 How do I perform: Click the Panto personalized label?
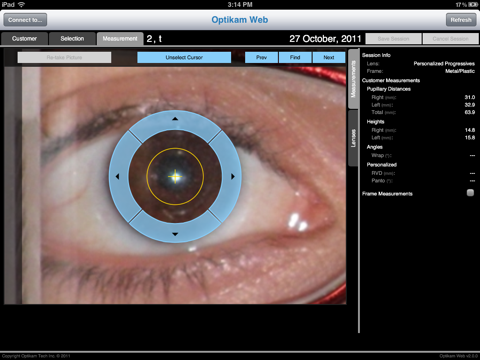[382, 181]
